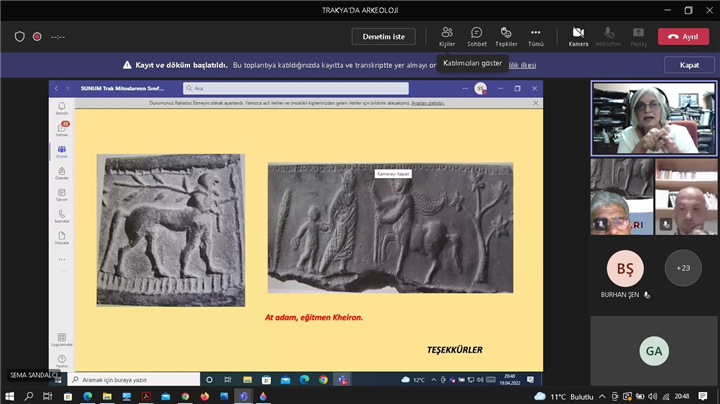Click the Ayarları değiştir link in the shared status bar
This screenshot has height=404, width=720.
point(428,103)
